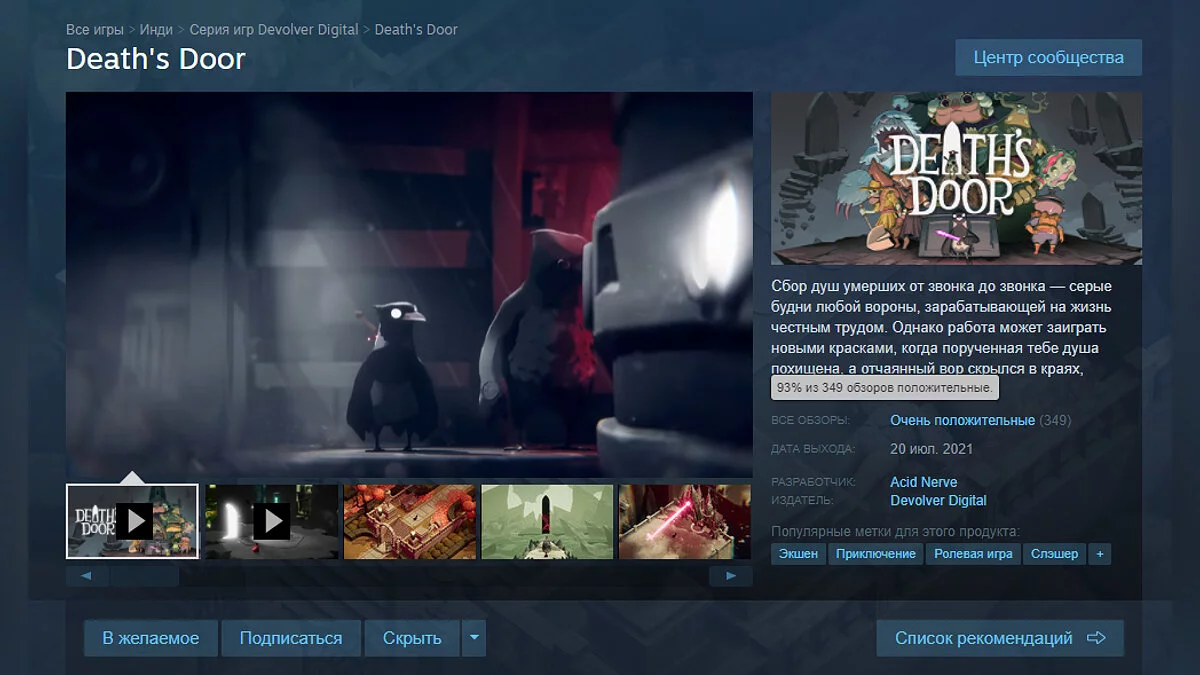Open Серия игр Devolver Digital breadcrumb
1200x675 pixels.
click(273, 29)
